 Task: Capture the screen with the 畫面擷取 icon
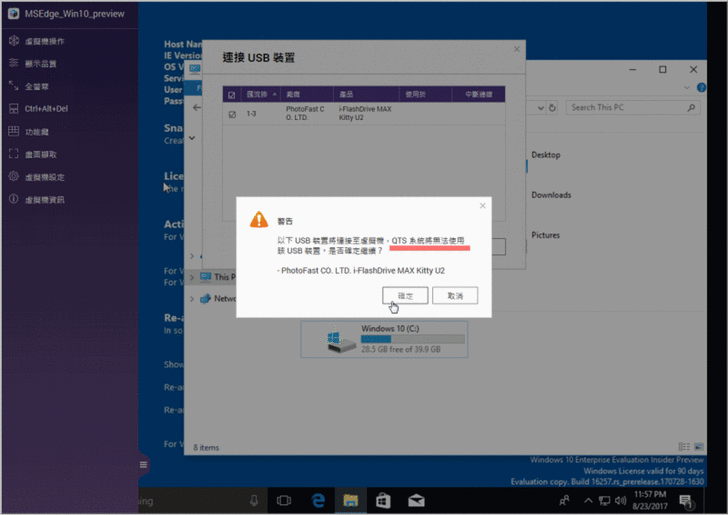tap(14, 154)
